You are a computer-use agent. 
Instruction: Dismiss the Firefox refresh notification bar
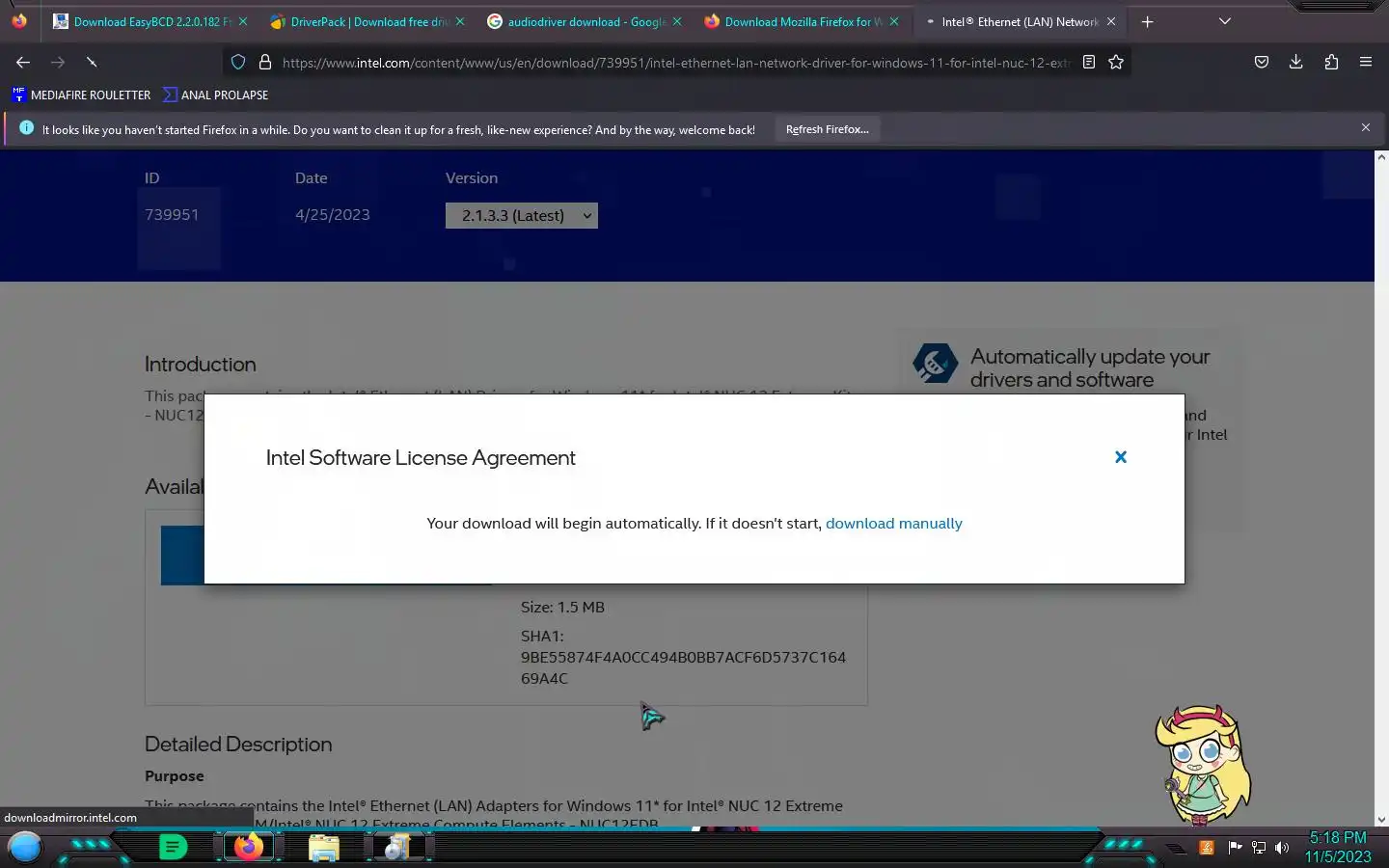1366,127
